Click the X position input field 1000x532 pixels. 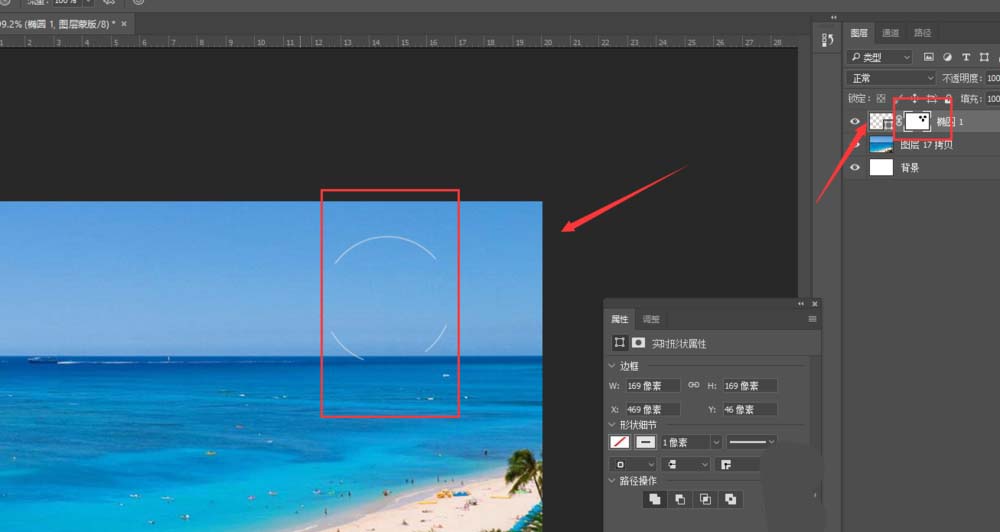pos(652,409)
